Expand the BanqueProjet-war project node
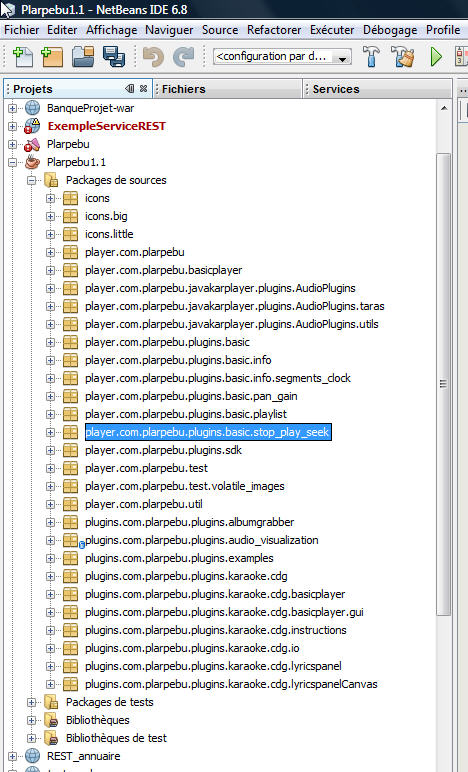The height and width of the screenshot is (772, 468). (x=12, y=108)
